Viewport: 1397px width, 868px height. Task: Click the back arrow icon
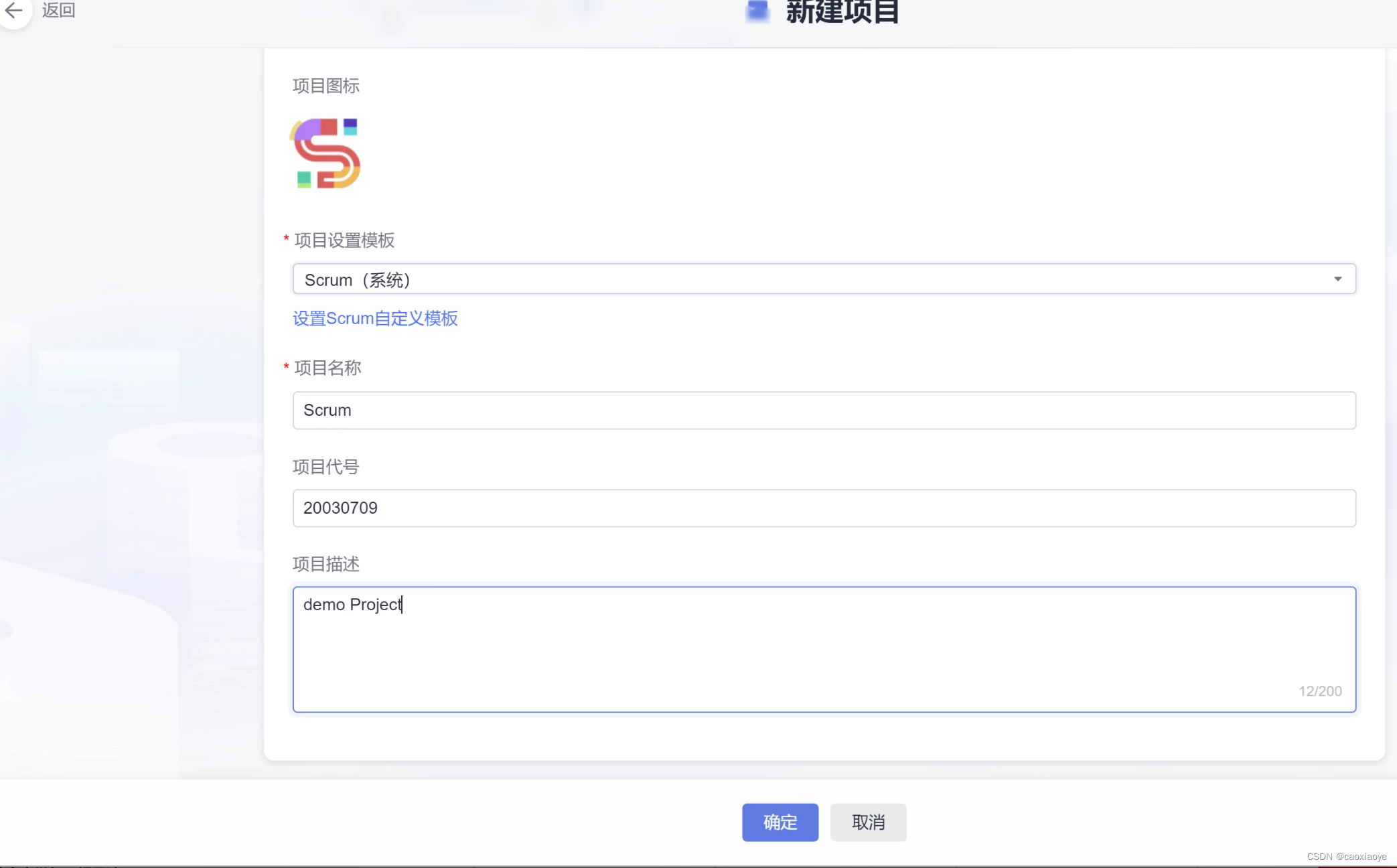(x=14, y=10)
